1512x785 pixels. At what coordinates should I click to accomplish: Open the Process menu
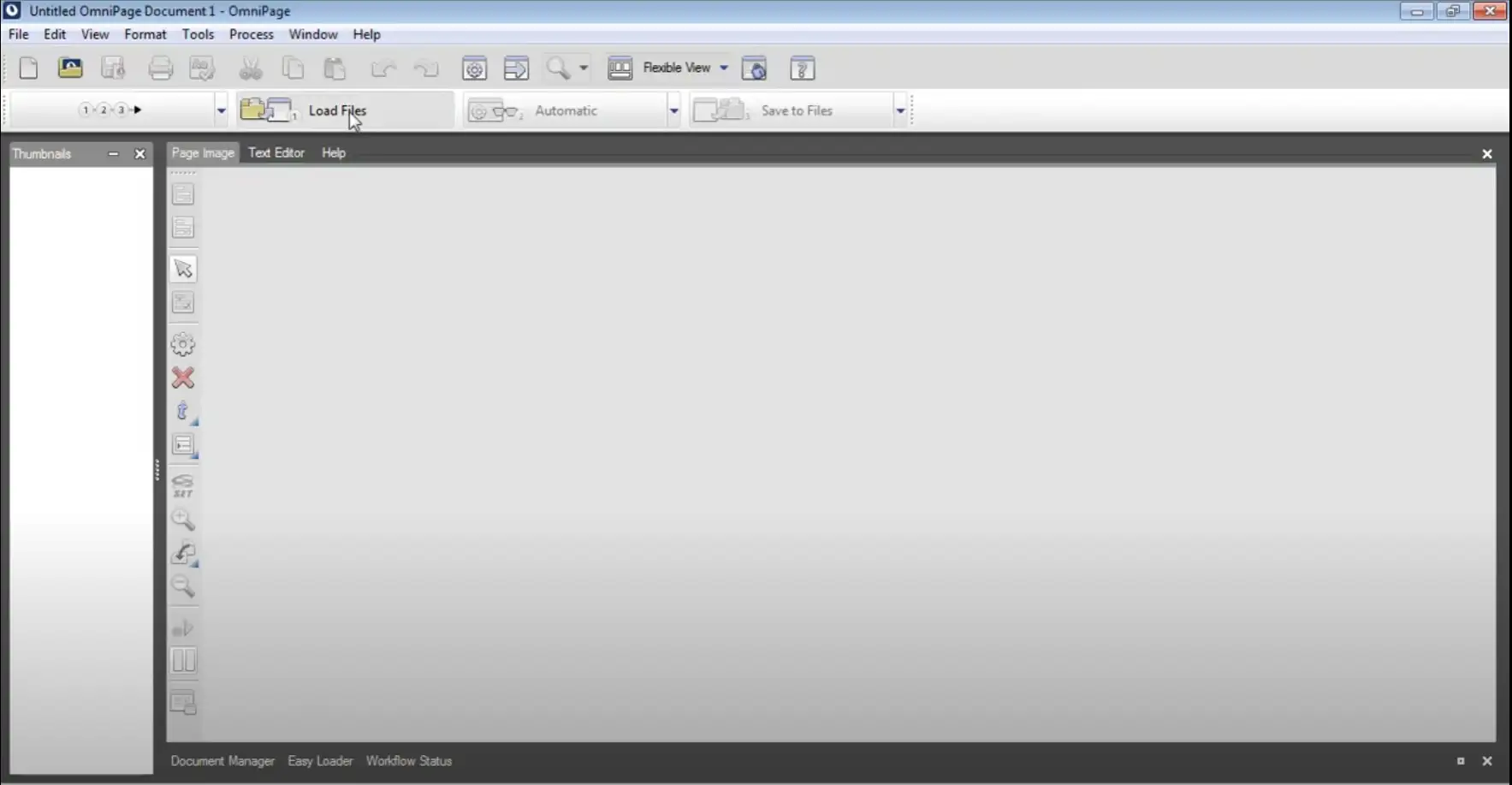pyautogui.click(x=251, y=34)
